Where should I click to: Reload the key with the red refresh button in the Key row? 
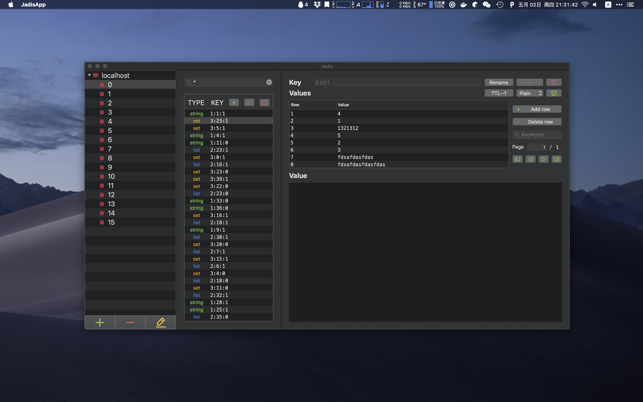554,82
